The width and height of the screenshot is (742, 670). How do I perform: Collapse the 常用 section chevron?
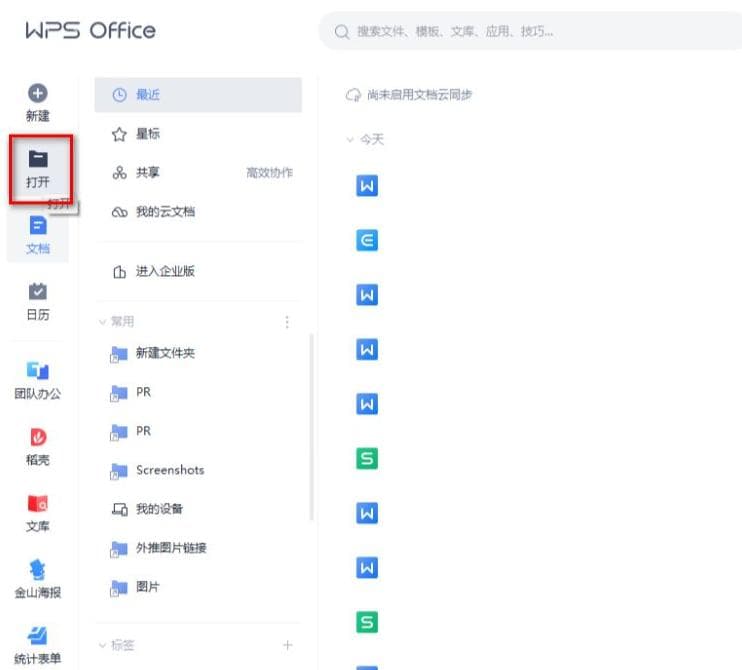point(102,322)
